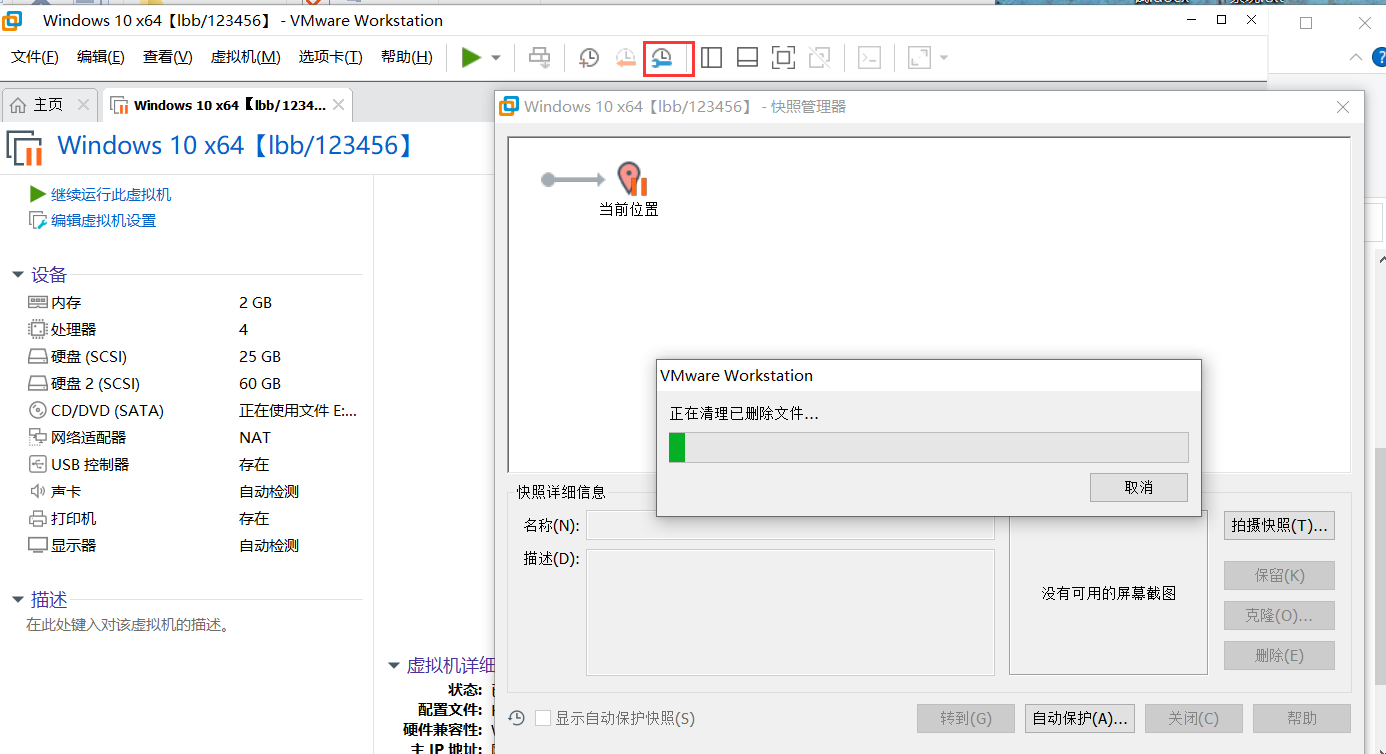This screenshot has width=1386, height=754.
Task: Select the 处理器 processor device icon
Action: (38, 329)
